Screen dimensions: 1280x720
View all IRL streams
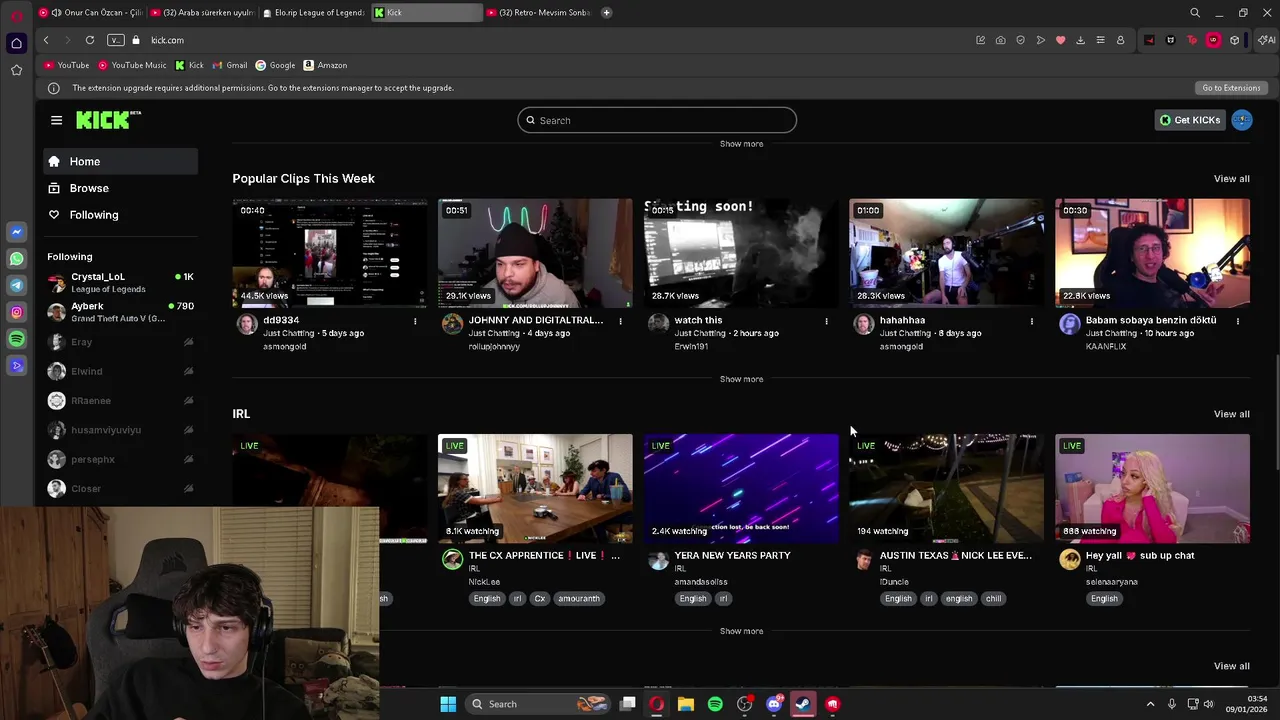pyautogui.click(x=1231, y=414)
